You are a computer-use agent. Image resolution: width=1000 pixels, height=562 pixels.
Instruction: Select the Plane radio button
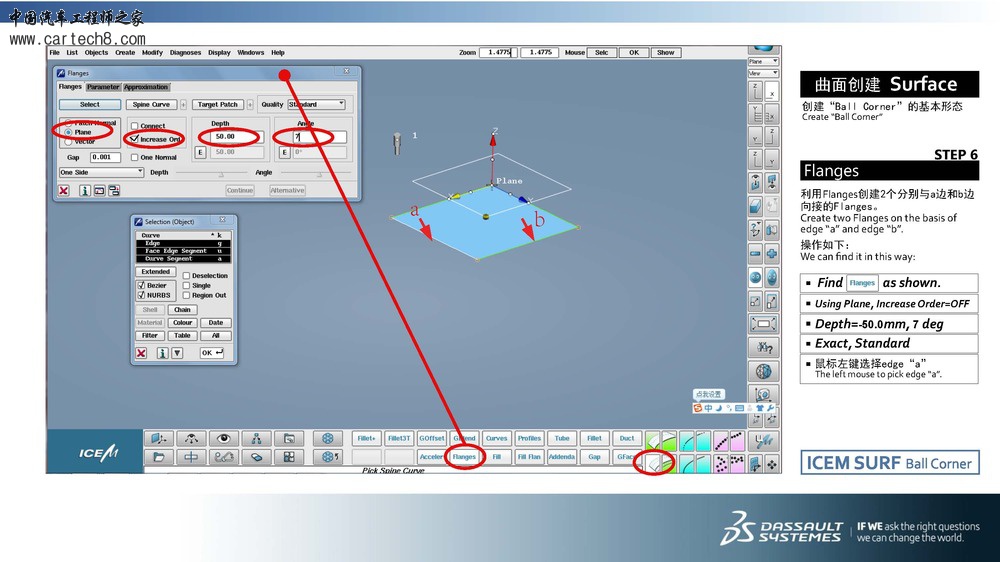(x=68, y=132)
